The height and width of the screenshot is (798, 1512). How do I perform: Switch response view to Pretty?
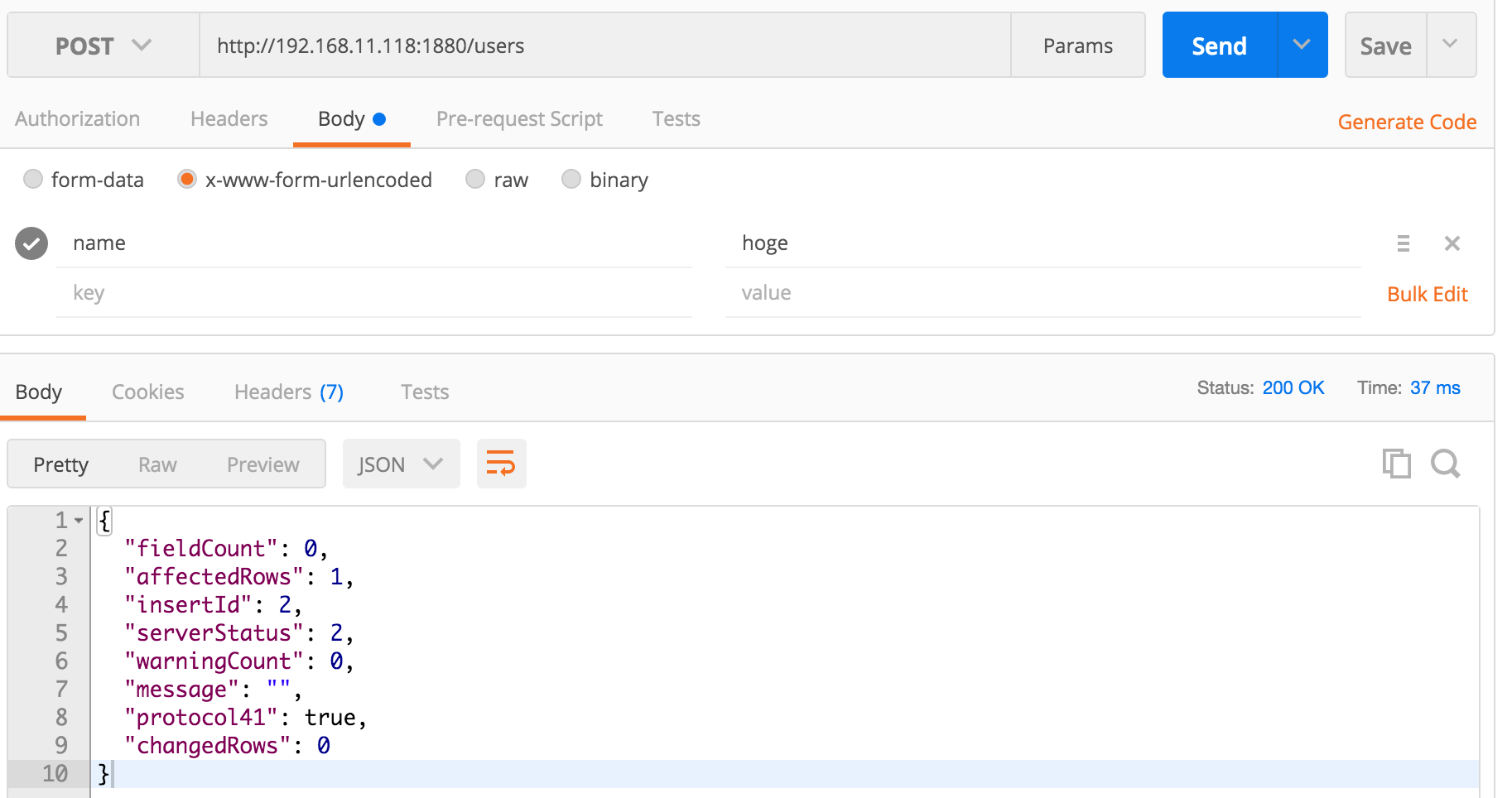pos(60,464)
